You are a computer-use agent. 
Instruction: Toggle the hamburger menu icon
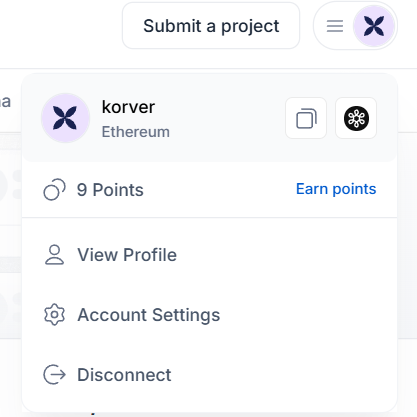point(335,26)
